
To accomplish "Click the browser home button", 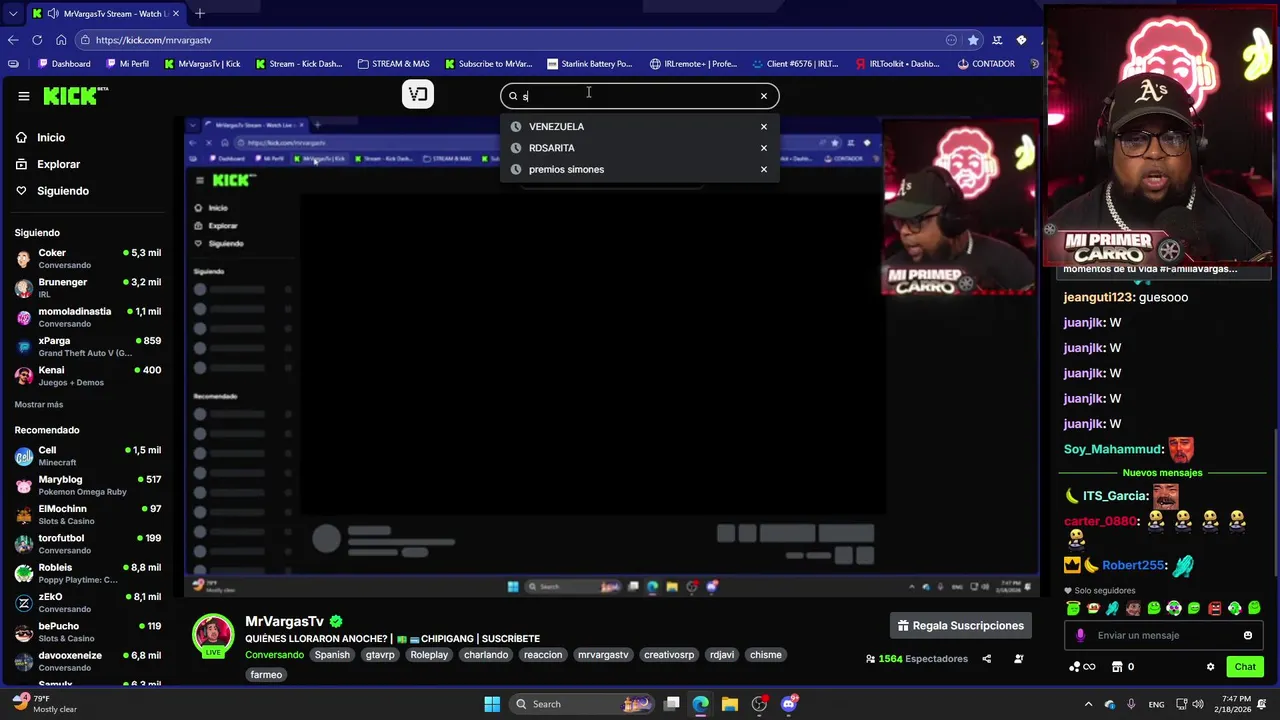I will click(61, 40).
